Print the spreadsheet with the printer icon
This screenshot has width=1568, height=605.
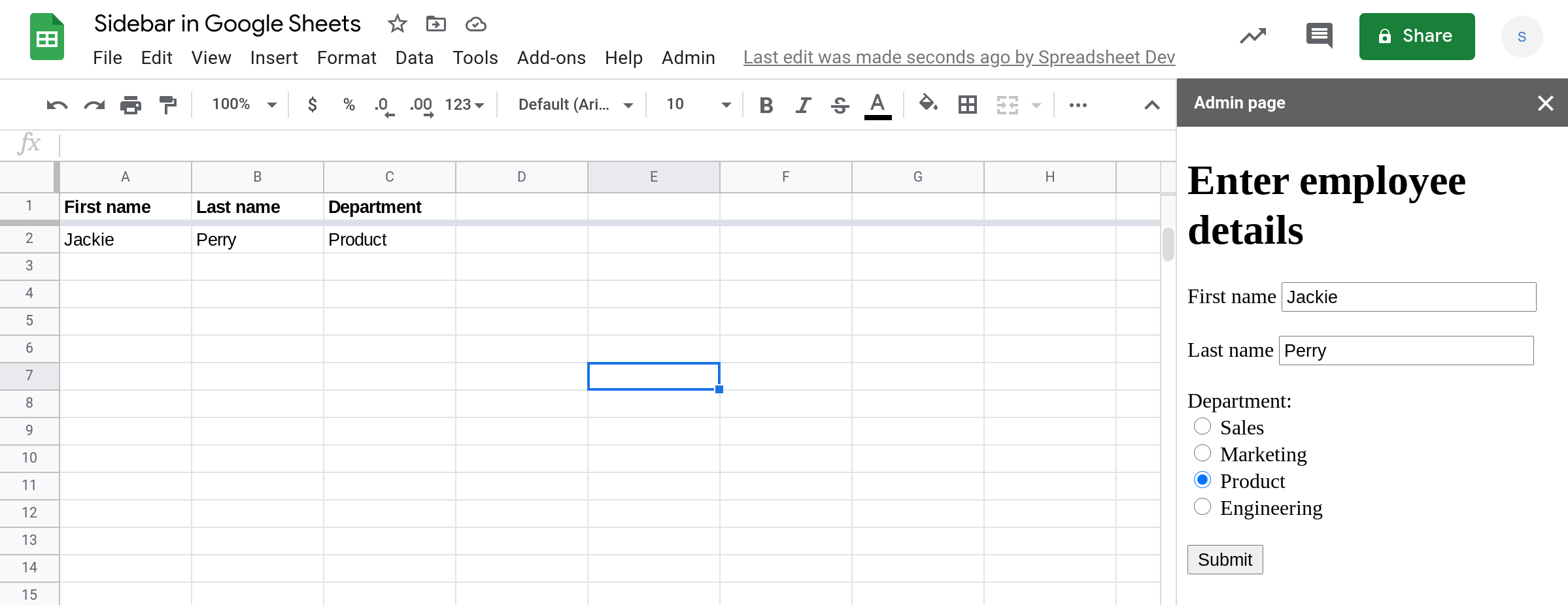tap(131, 105)
